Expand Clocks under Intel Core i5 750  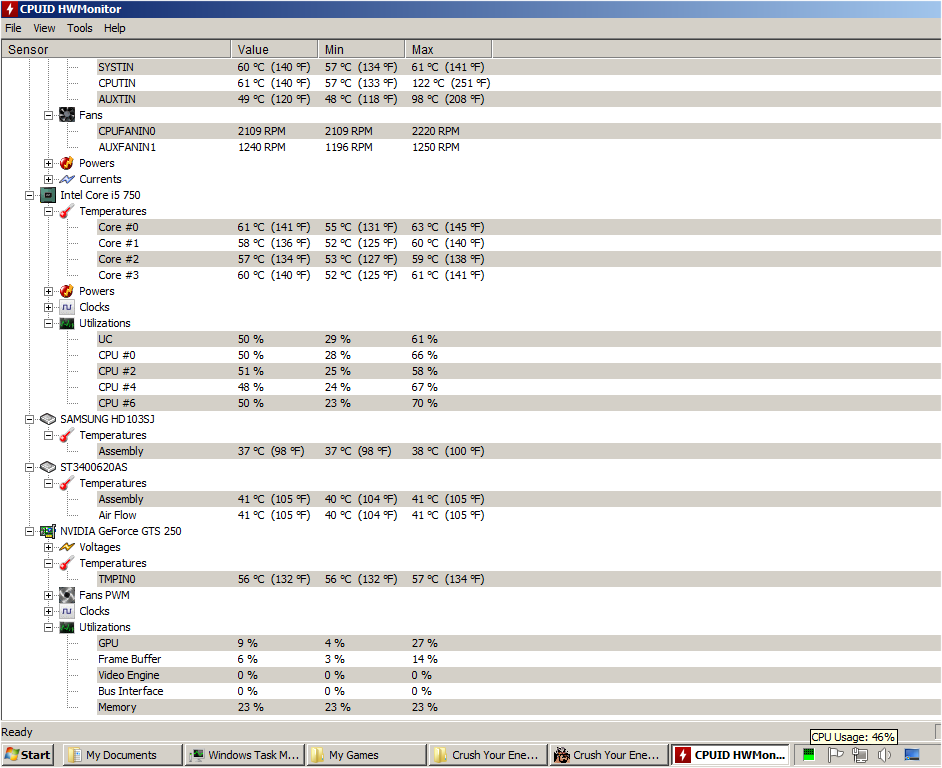(48, 307)
